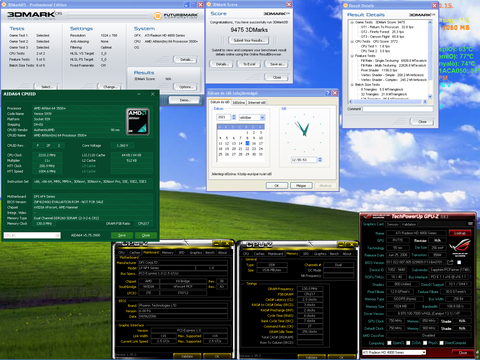Collapse the CPU Tests node in Result Details
The image size is (480, 360).
[x=352, y=42]
